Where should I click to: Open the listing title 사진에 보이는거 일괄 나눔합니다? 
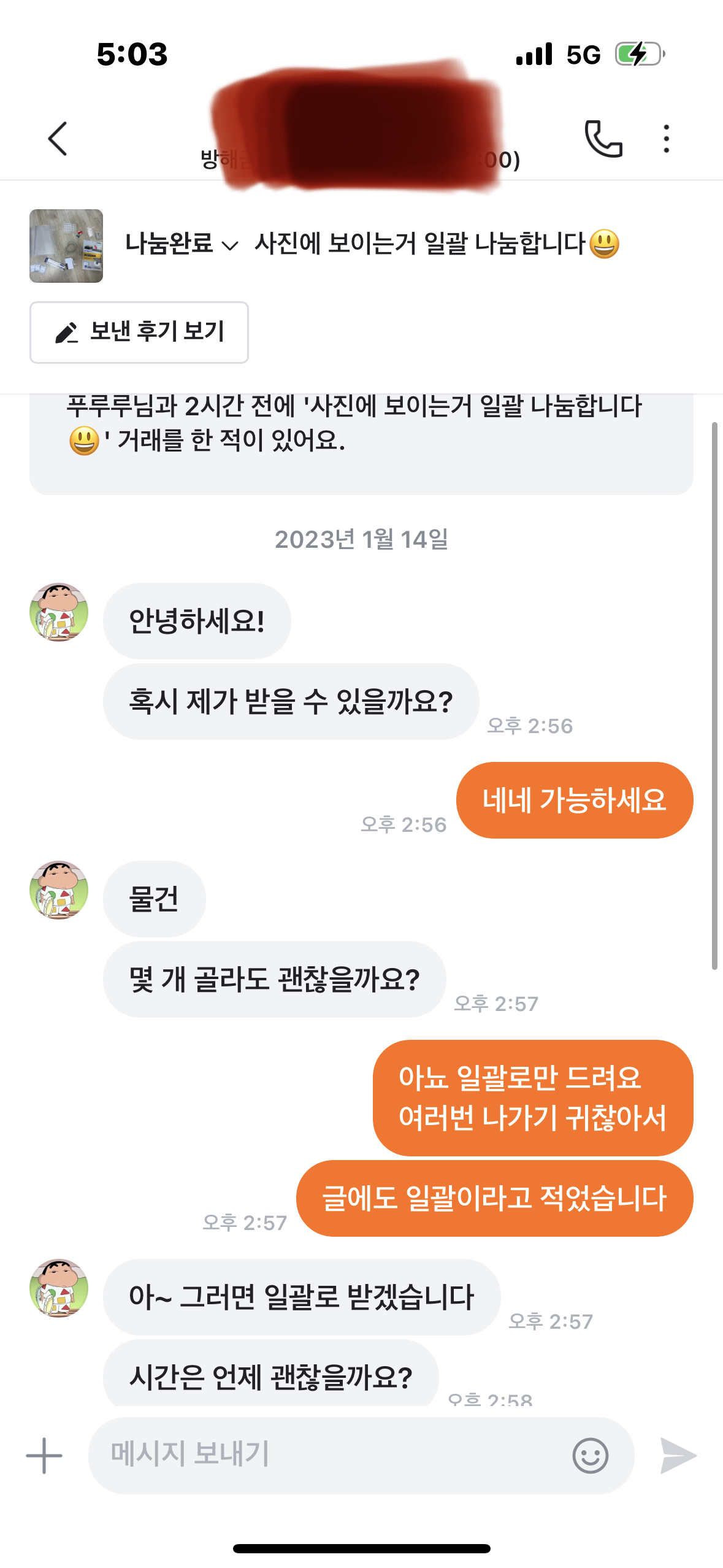[420, 244]
